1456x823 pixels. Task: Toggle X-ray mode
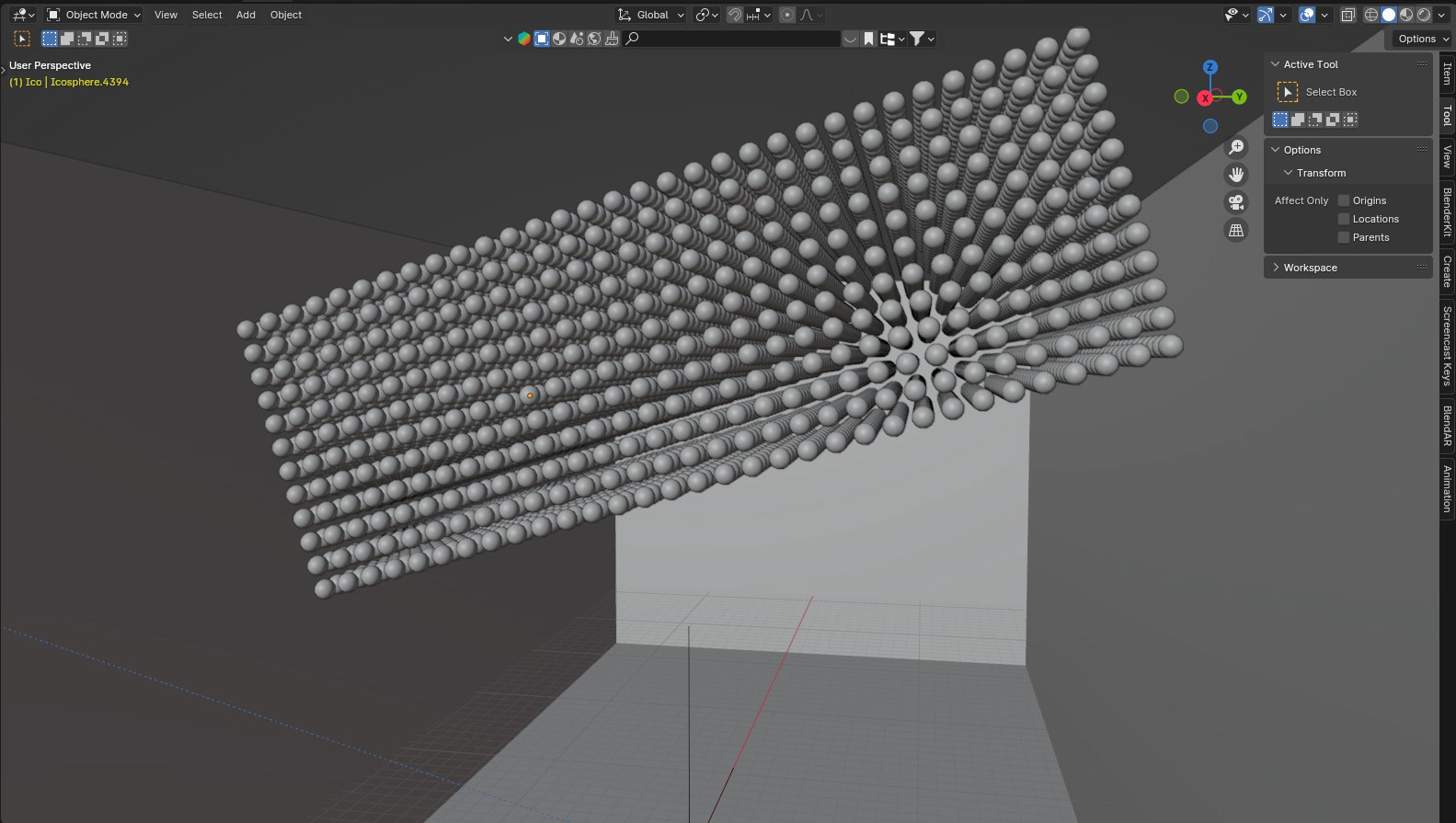[x=1348, y=15]
